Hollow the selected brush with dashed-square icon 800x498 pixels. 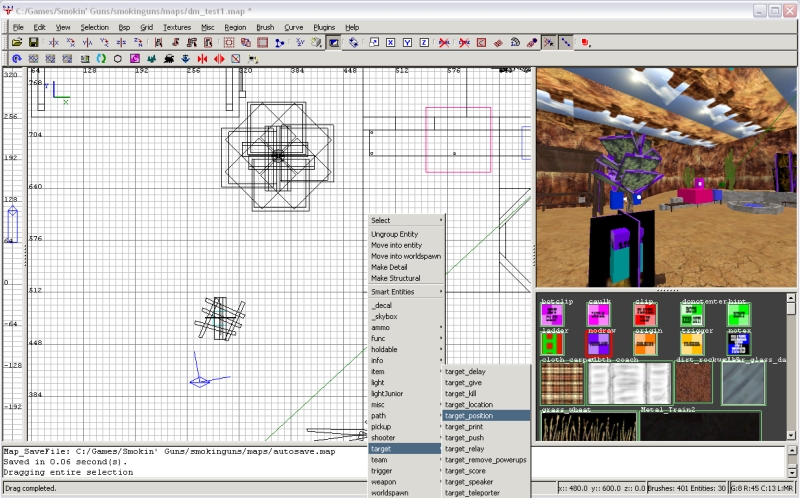pyautogui.click(x=229, y=43)
